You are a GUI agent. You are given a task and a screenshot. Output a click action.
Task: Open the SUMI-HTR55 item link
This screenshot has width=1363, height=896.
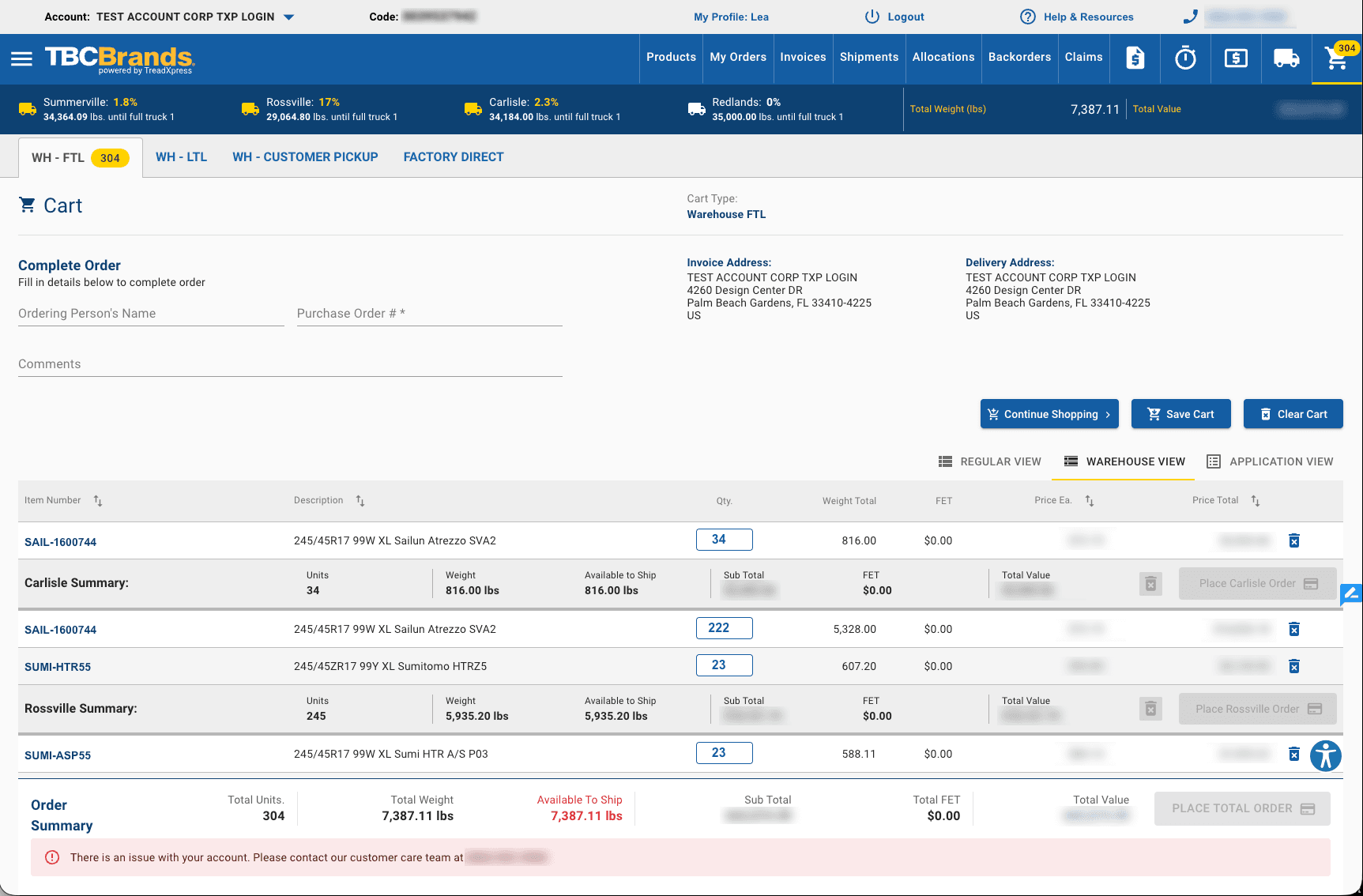coord(58,667)
